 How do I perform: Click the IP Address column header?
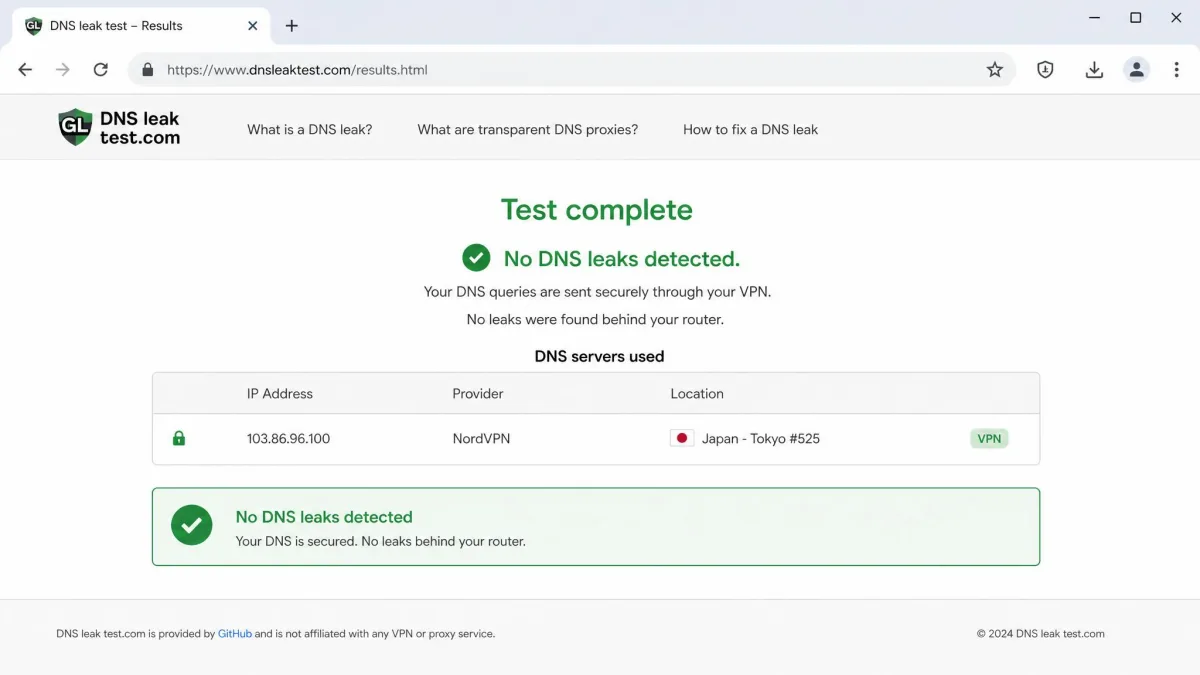coord(280,393)
